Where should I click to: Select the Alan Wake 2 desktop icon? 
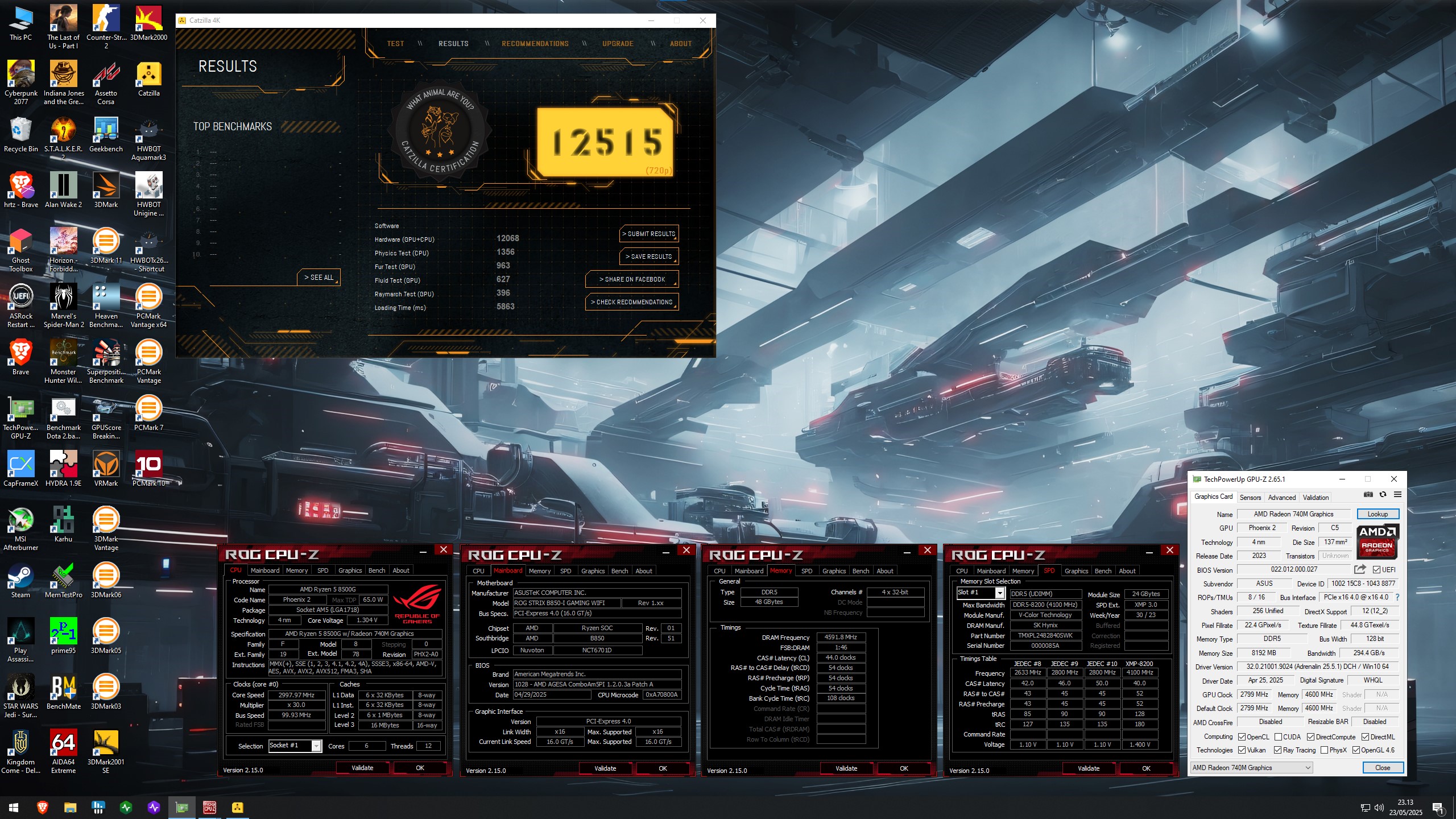tap(63, 191)
